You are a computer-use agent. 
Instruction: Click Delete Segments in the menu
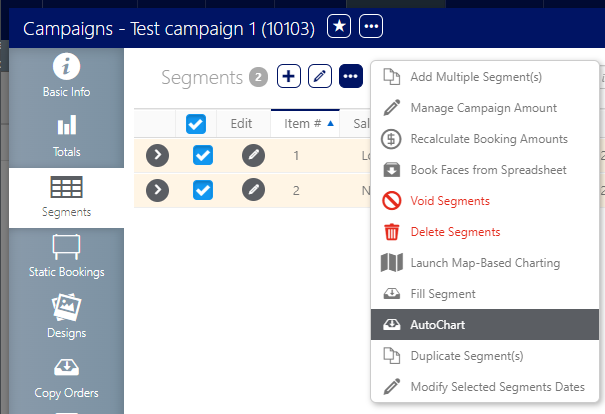[455, 232]
